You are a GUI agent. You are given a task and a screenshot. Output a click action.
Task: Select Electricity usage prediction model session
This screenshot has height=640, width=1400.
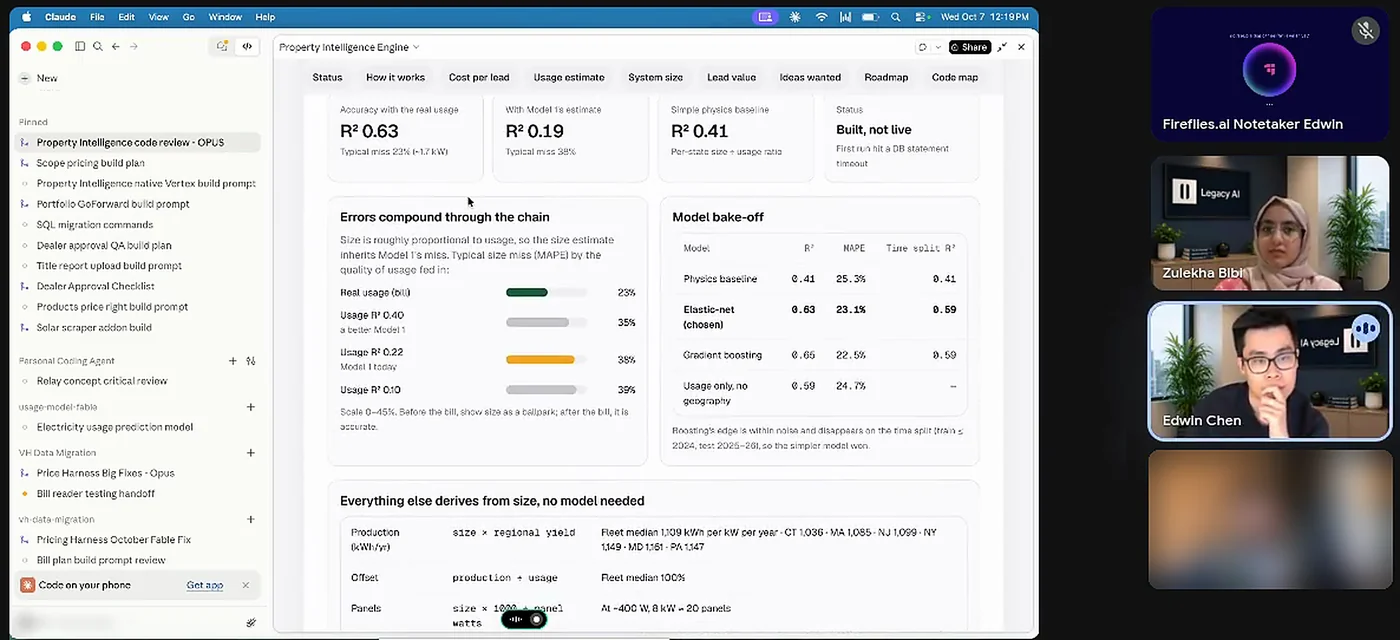tap(138, 427)
